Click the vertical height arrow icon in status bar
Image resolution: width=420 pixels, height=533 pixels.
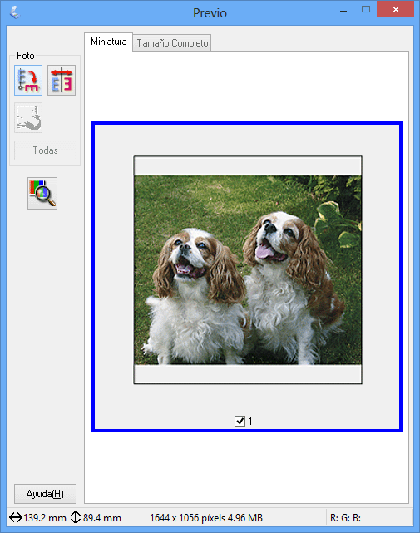click(x=75, y=517)
